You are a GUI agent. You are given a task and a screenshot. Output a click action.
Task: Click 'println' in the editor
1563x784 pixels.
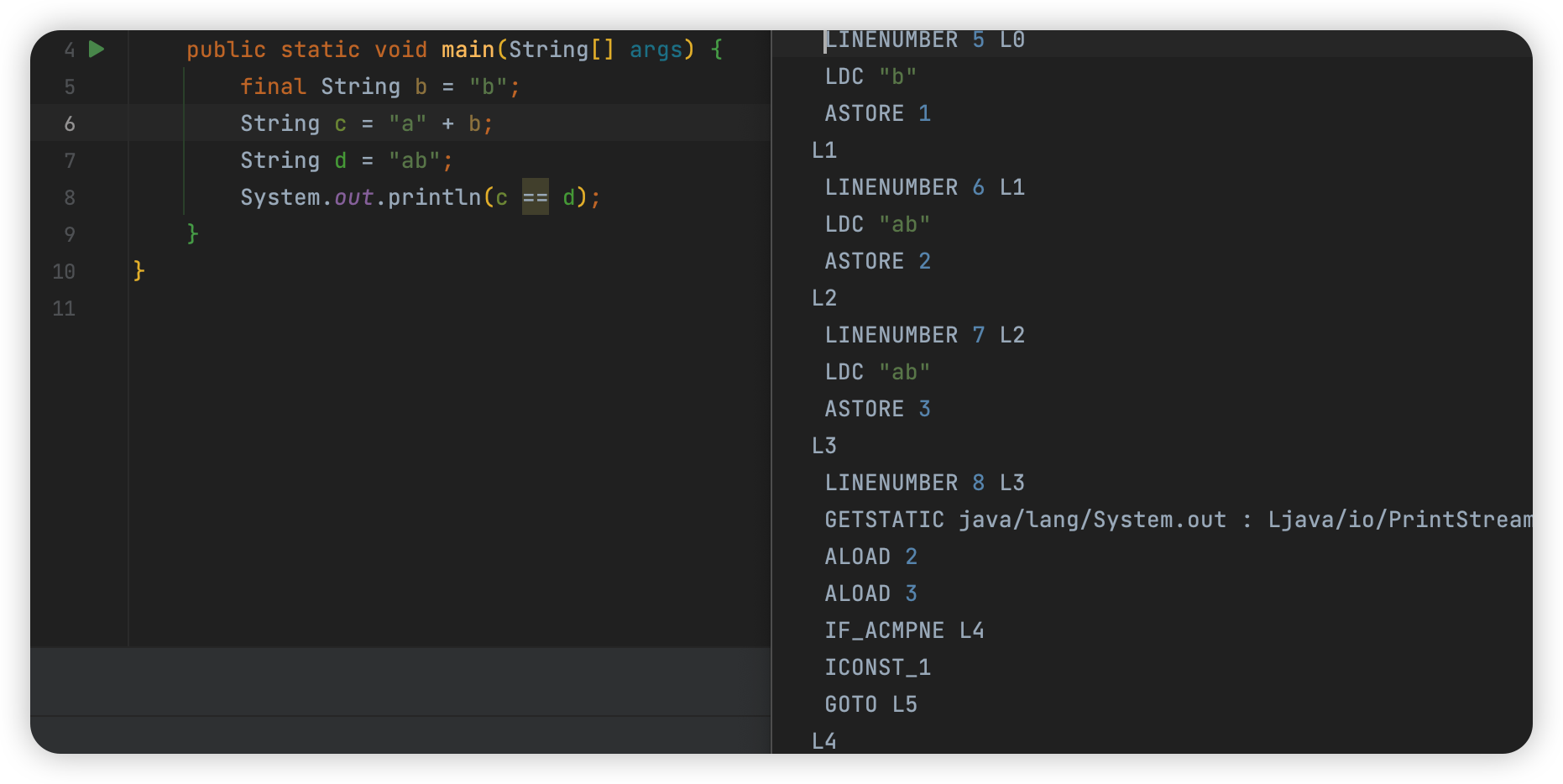434,197
